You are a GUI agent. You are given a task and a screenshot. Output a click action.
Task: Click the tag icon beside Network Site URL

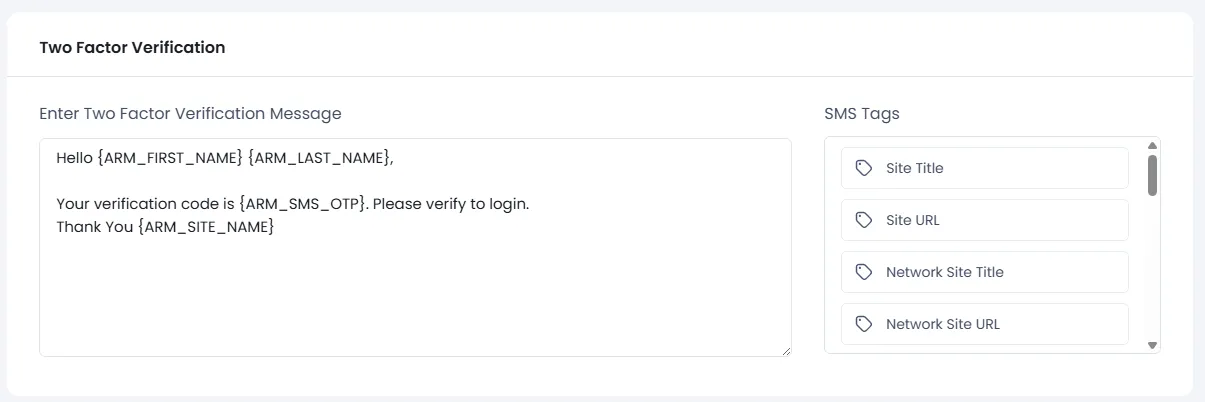pos(864,324)
